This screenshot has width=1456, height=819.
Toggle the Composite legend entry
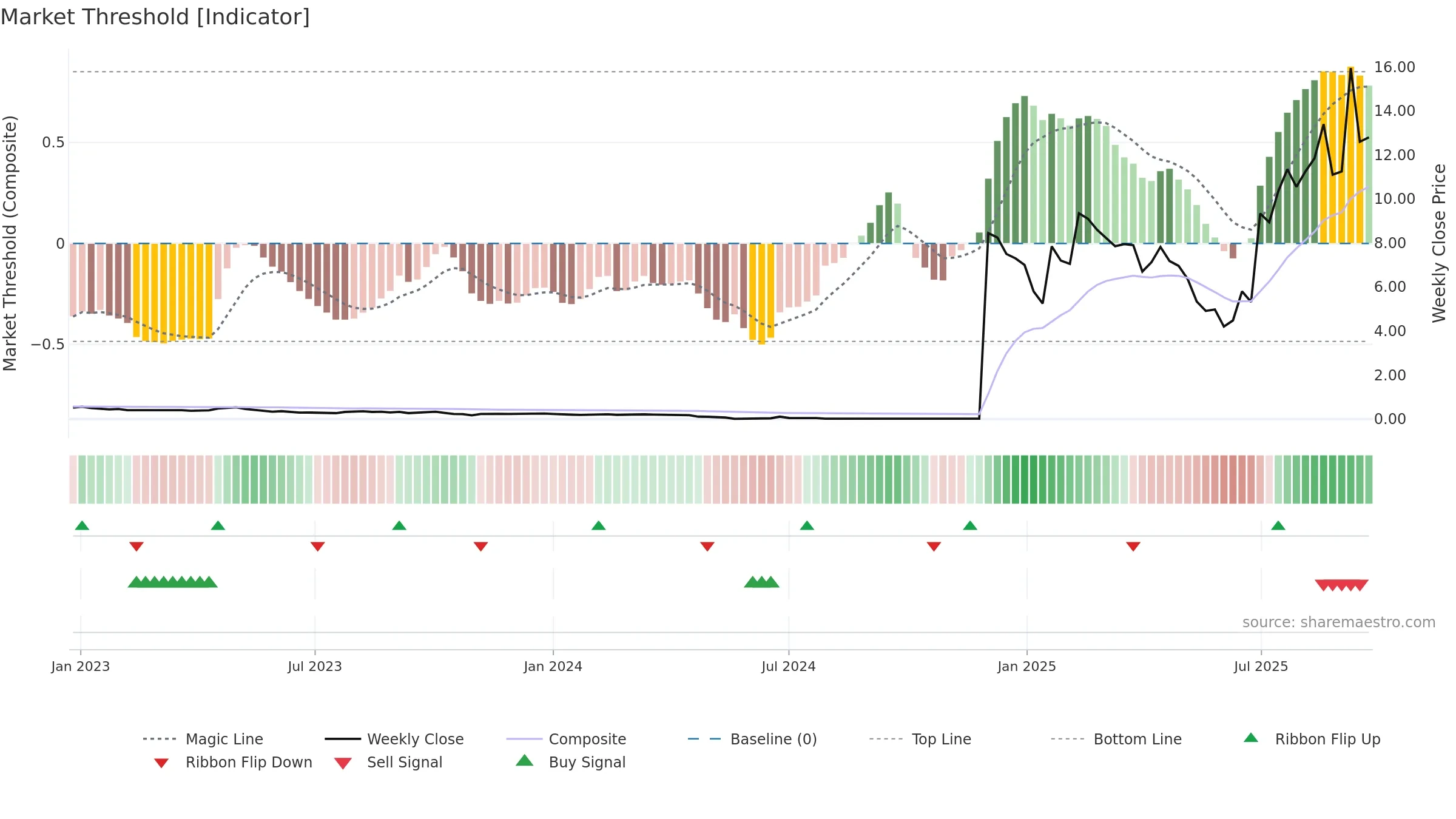click(566, 739)
